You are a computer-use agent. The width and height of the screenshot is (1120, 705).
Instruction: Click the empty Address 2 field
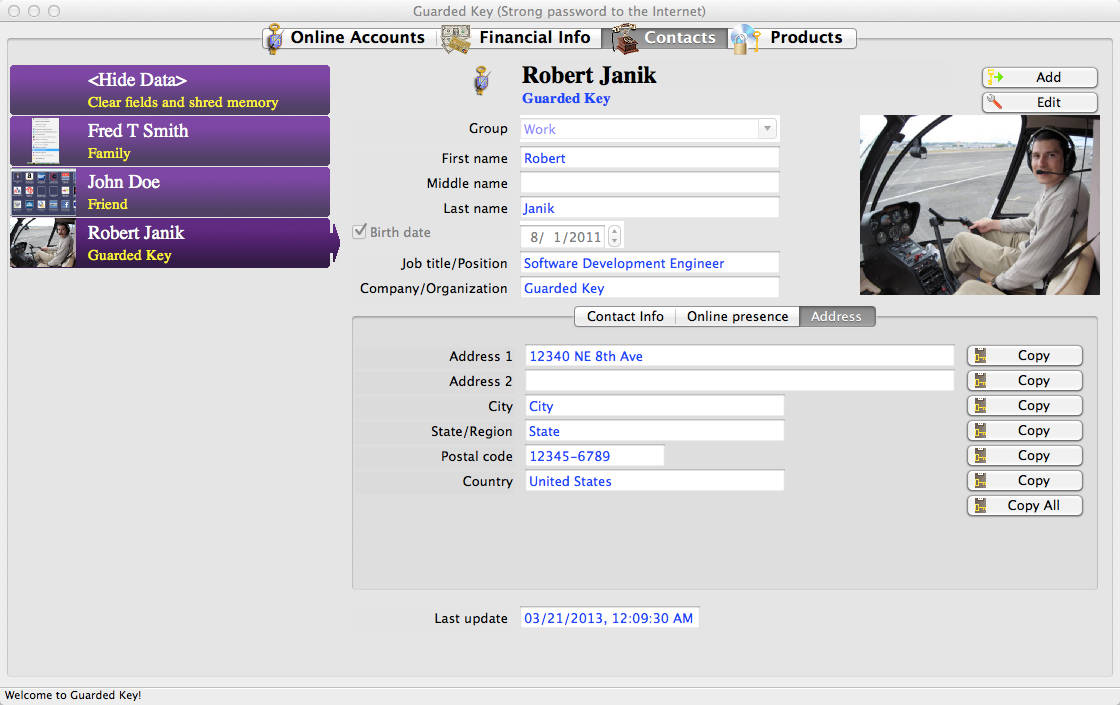[739, 381]
